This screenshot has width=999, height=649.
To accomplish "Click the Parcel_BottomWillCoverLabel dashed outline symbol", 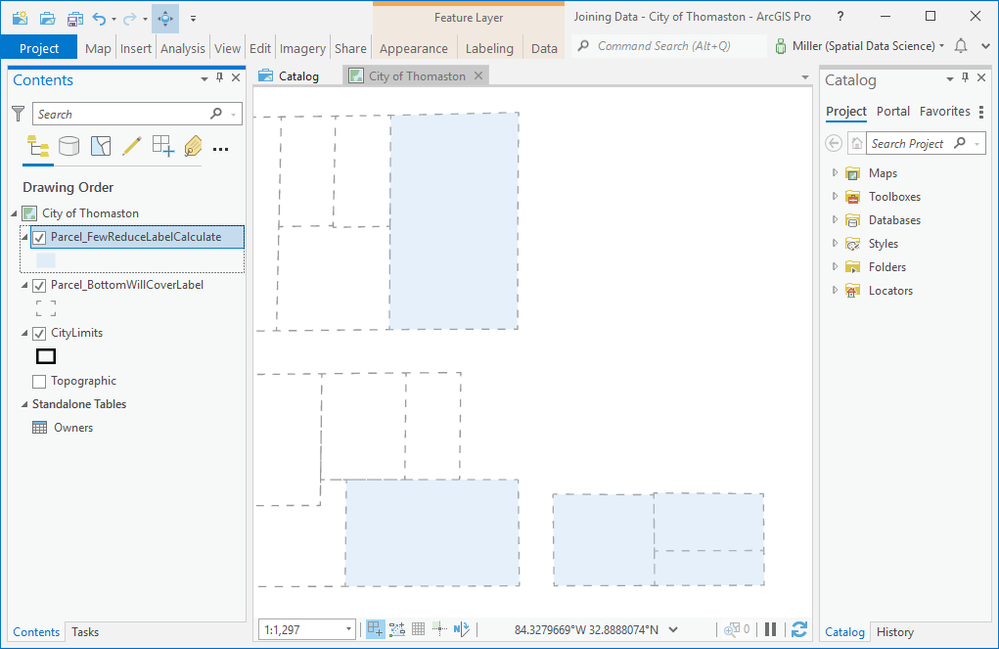I will pos(46,308).
